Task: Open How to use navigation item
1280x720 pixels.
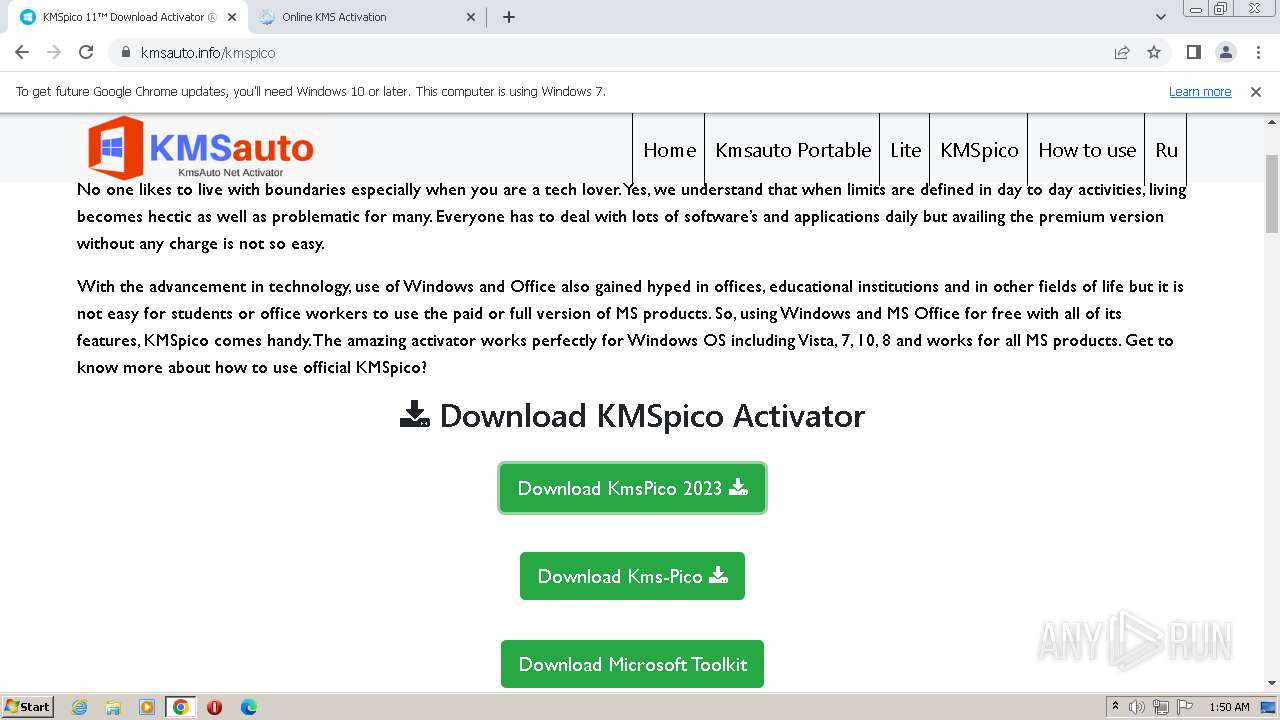Action: [x=1087, y=150]
